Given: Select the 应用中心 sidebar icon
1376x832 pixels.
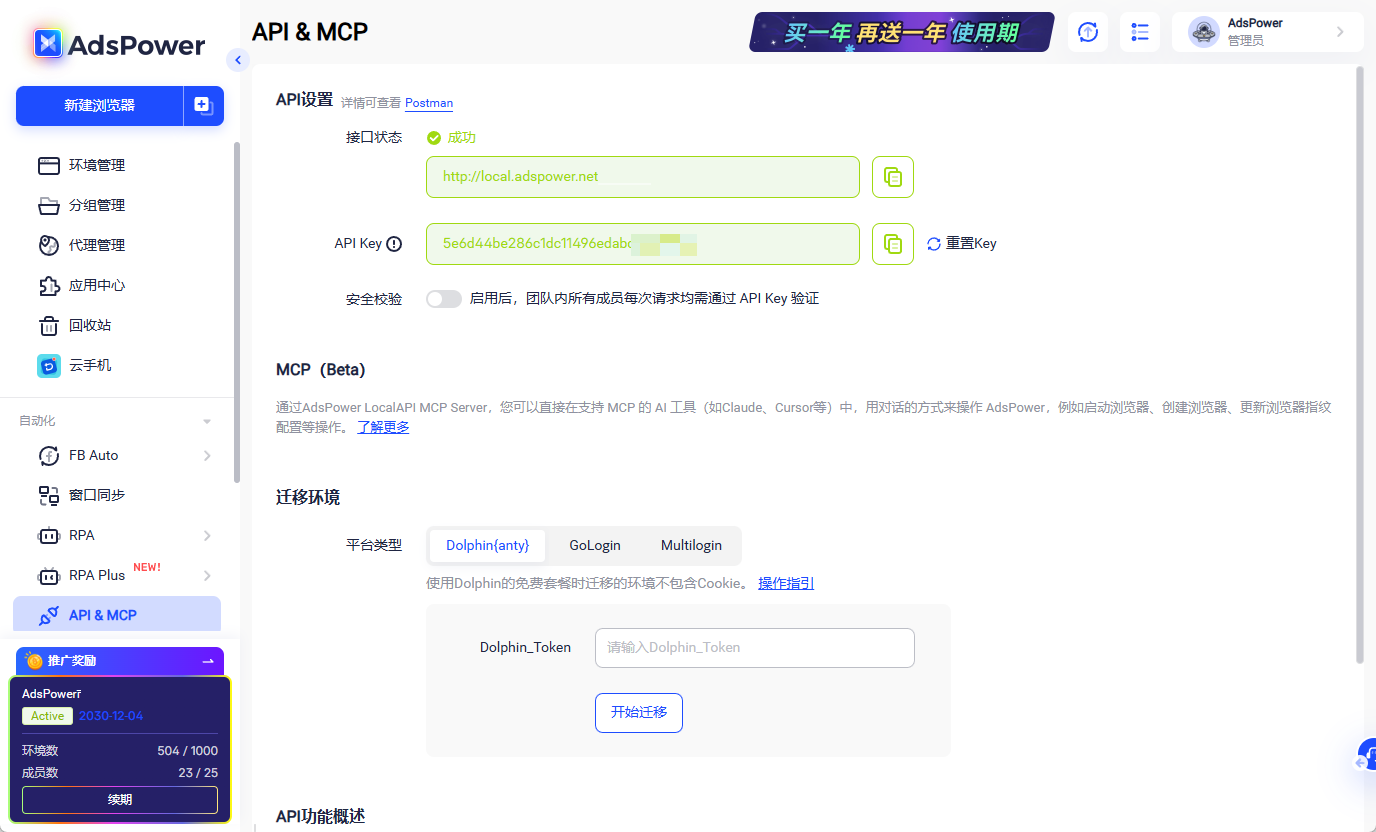Looking at the screenshot, I should (x=94, y=285).
